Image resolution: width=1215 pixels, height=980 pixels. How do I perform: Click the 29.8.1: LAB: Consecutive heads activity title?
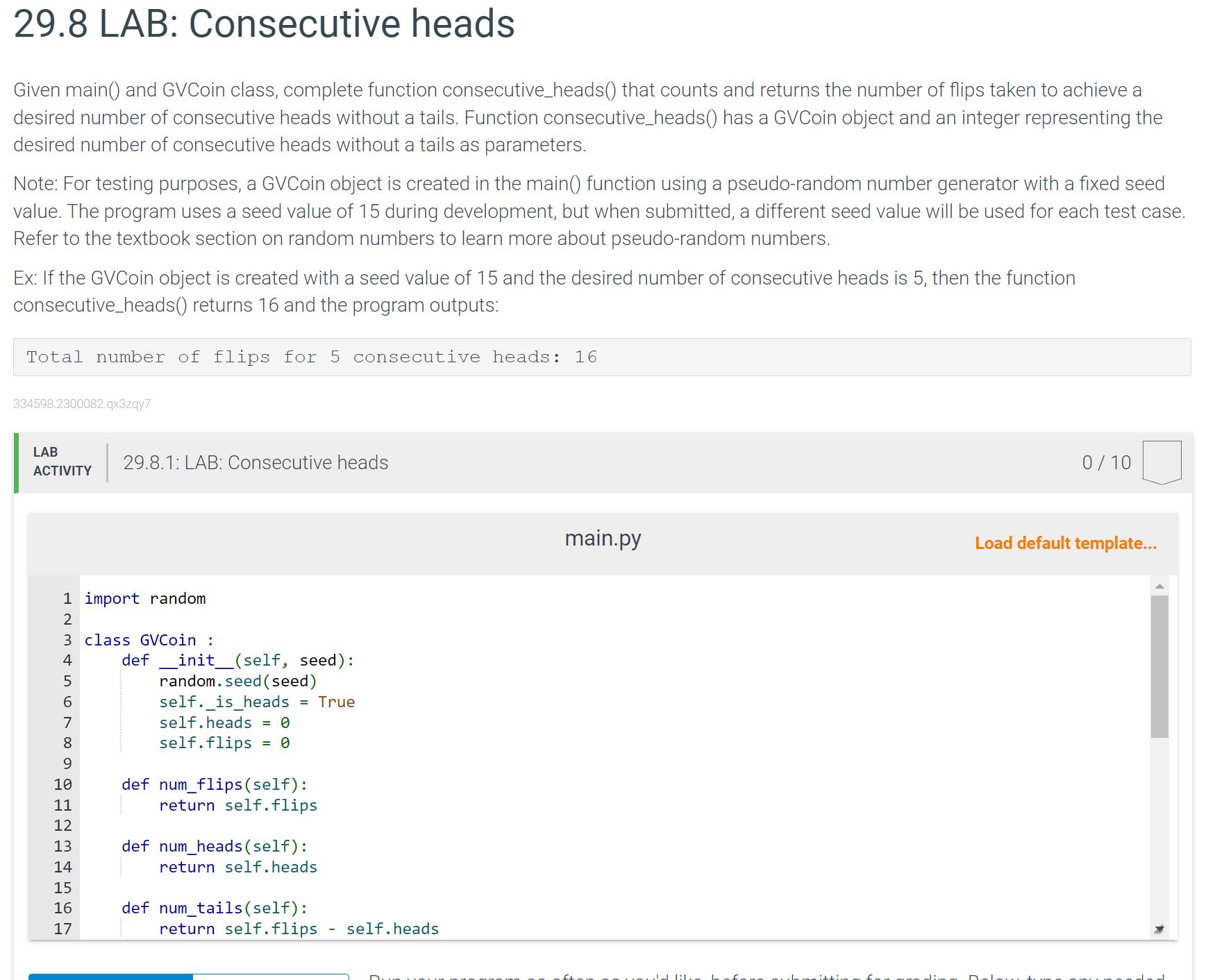[255, 462]
